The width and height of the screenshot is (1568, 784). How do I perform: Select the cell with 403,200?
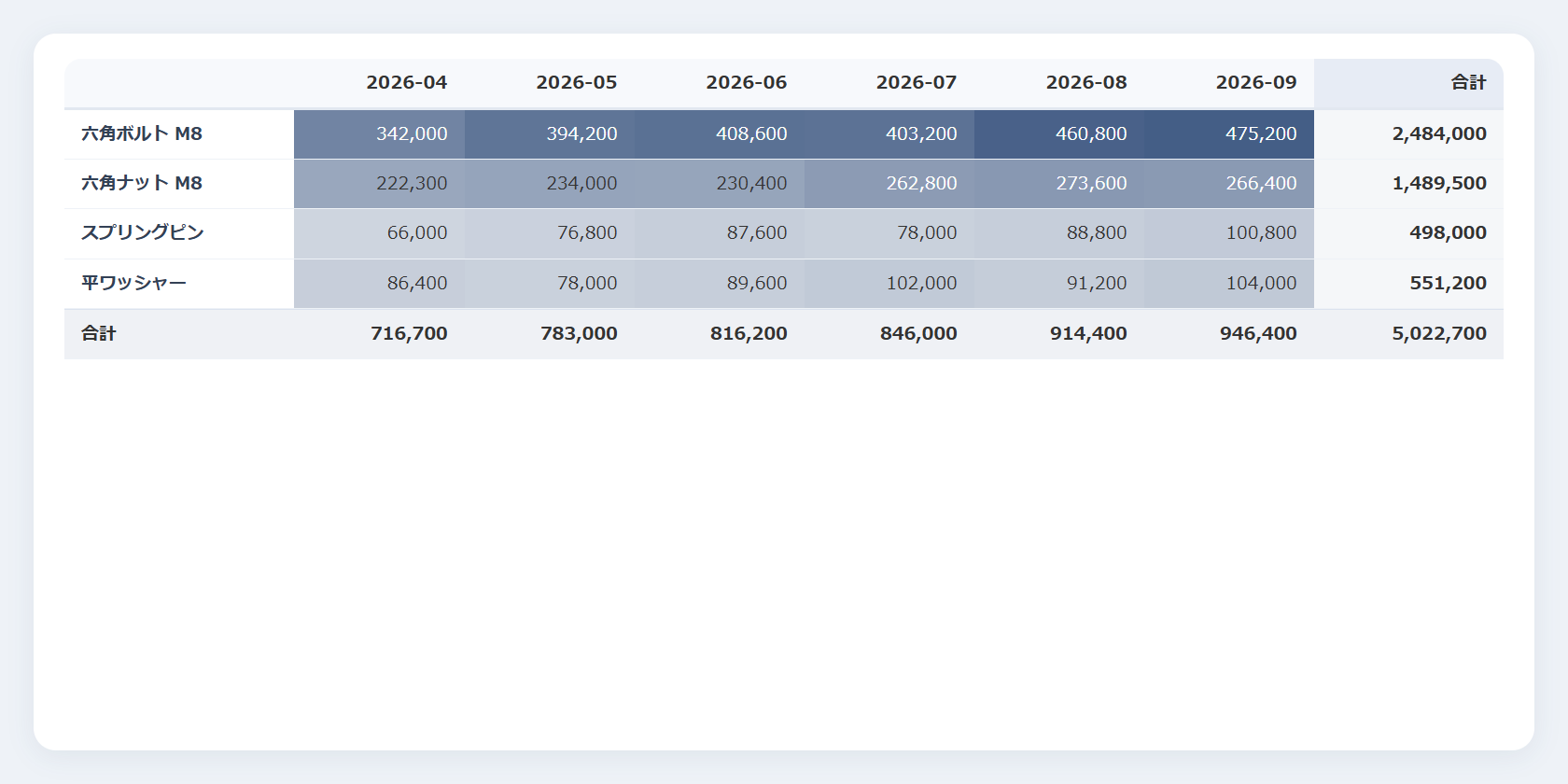(889, 134)
